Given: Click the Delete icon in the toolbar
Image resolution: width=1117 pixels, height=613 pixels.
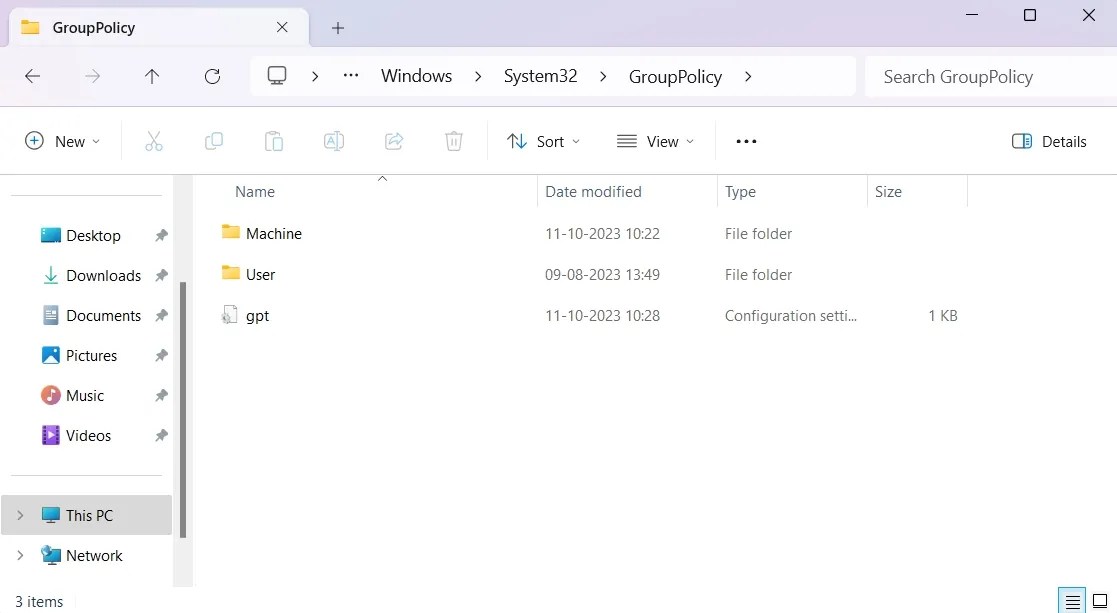Looking at the screenshot, I should [x=453, y=141].
